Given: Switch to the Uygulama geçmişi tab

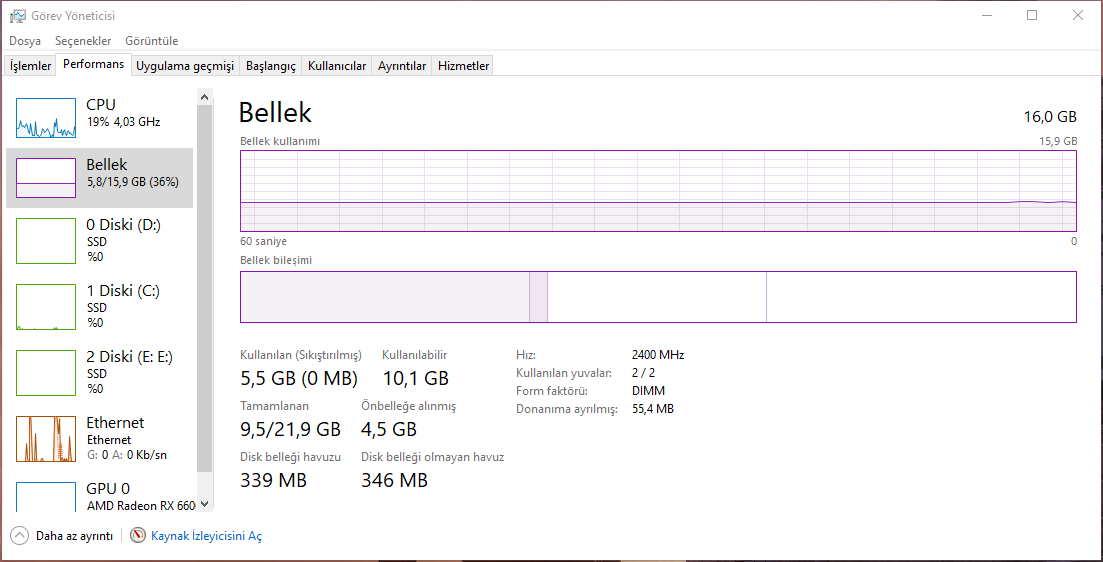Looking at the screenshot, I should click(185, 66).
